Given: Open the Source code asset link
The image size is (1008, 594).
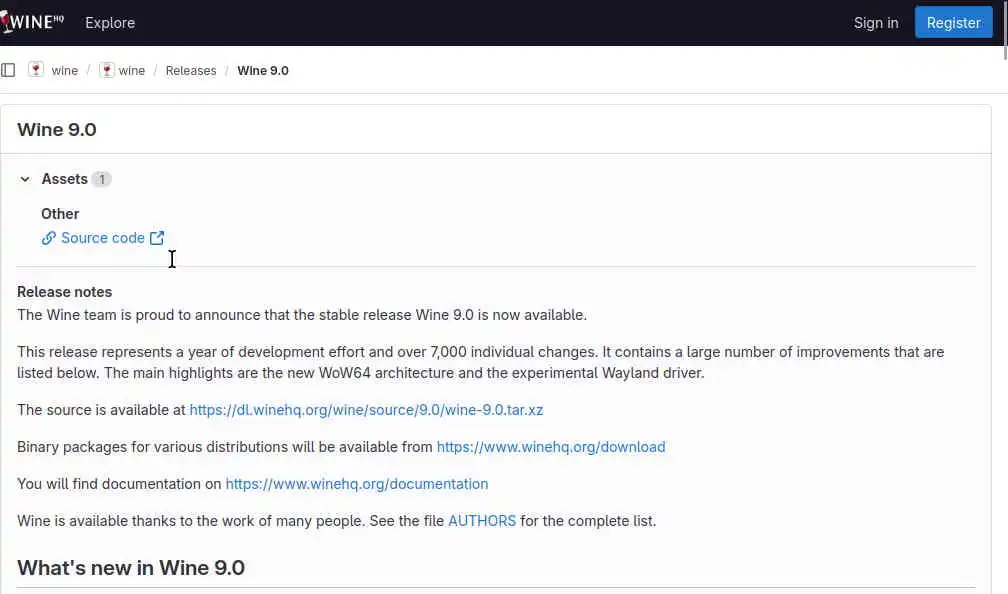Looking at the screenshot, I should pyautogui.click(x=103, y=238).
